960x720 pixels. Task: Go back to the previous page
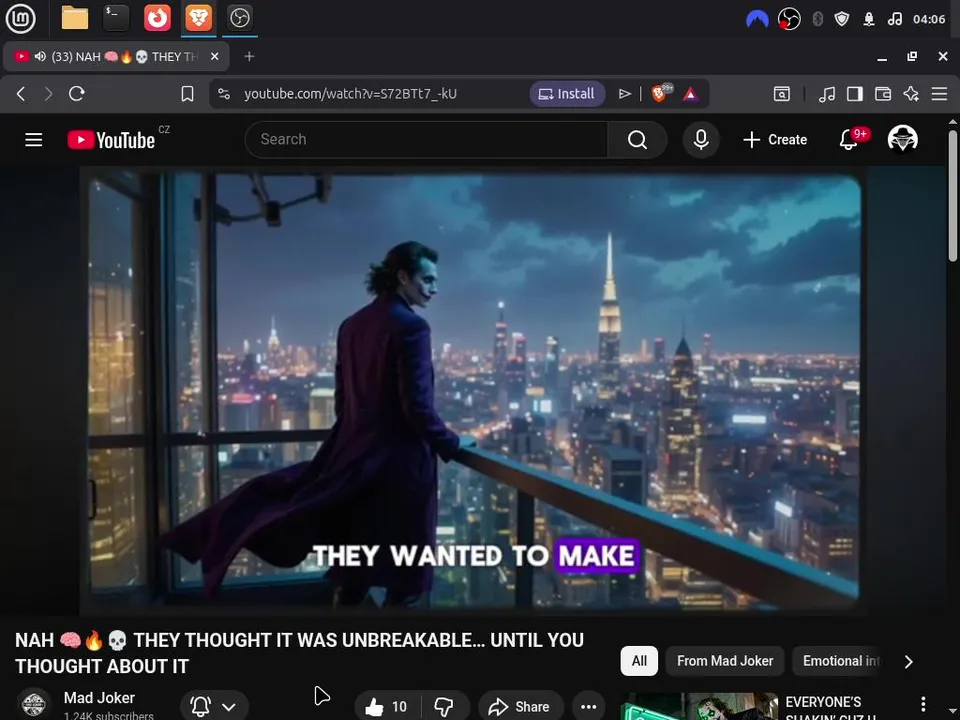click(21, 94)
